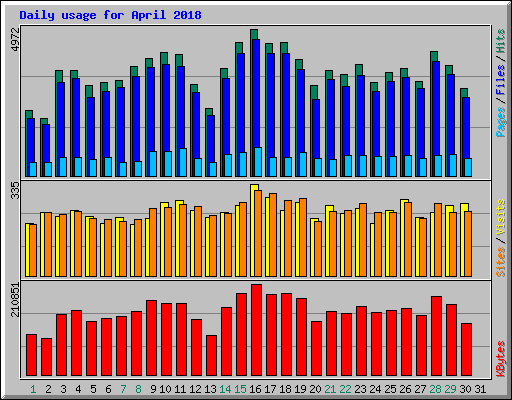
Task: Click the Pages legend label
Action: tap(501, 122)
